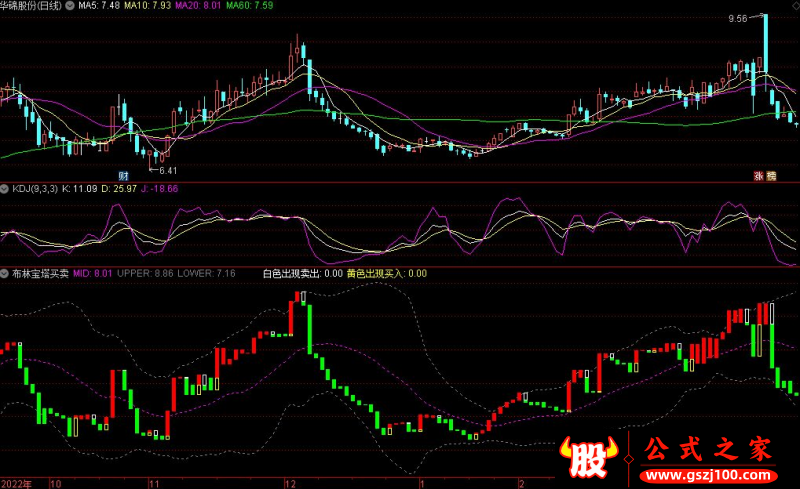Click the UPPER: 8.86 value
This screenshot has width=800, height=489.
pyautogui.click(x=145, y=274)
